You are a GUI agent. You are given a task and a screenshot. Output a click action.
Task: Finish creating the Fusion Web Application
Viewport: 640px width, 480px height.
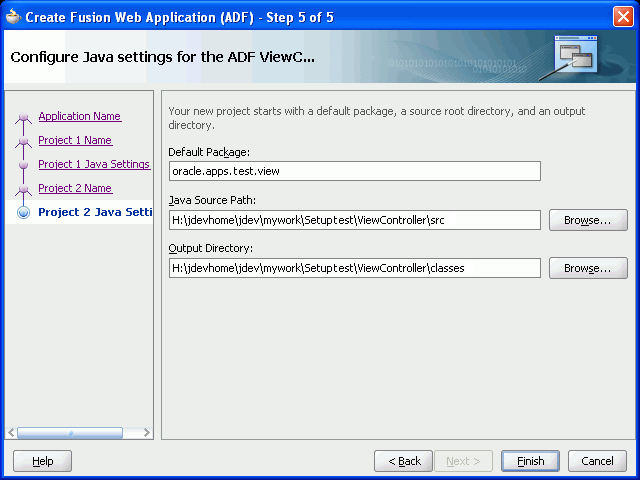pos(530,461)
